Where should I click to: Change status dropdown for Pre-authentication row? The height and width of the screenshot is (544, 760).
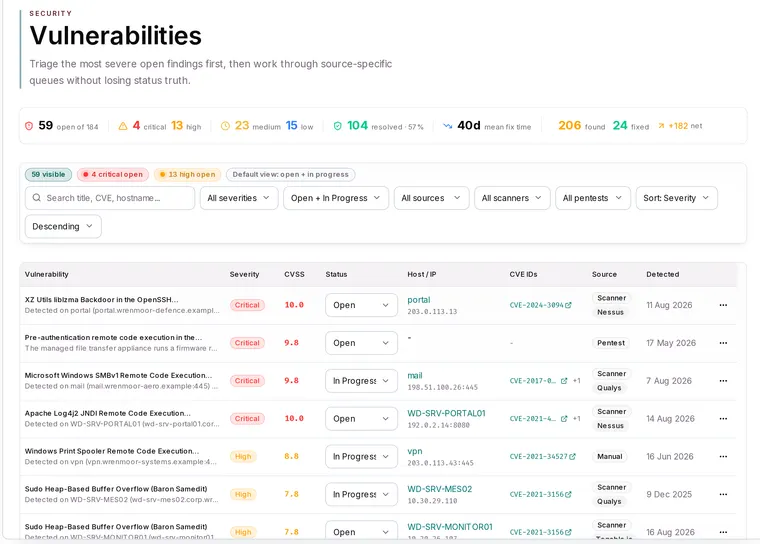[x=362, y=343]
